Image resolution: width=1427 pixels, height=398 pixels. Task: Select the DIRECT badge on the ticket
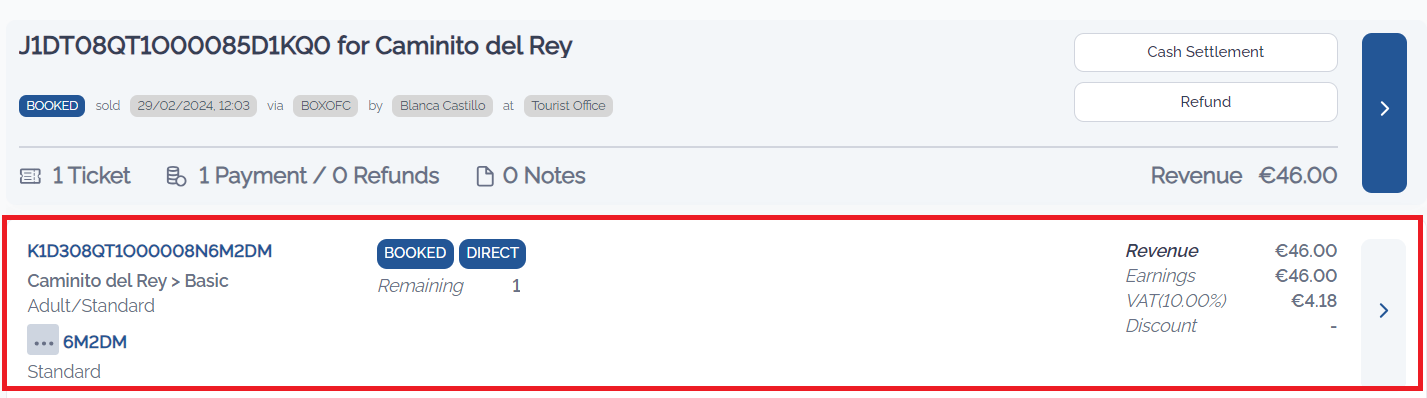click(x=492, y=254)
